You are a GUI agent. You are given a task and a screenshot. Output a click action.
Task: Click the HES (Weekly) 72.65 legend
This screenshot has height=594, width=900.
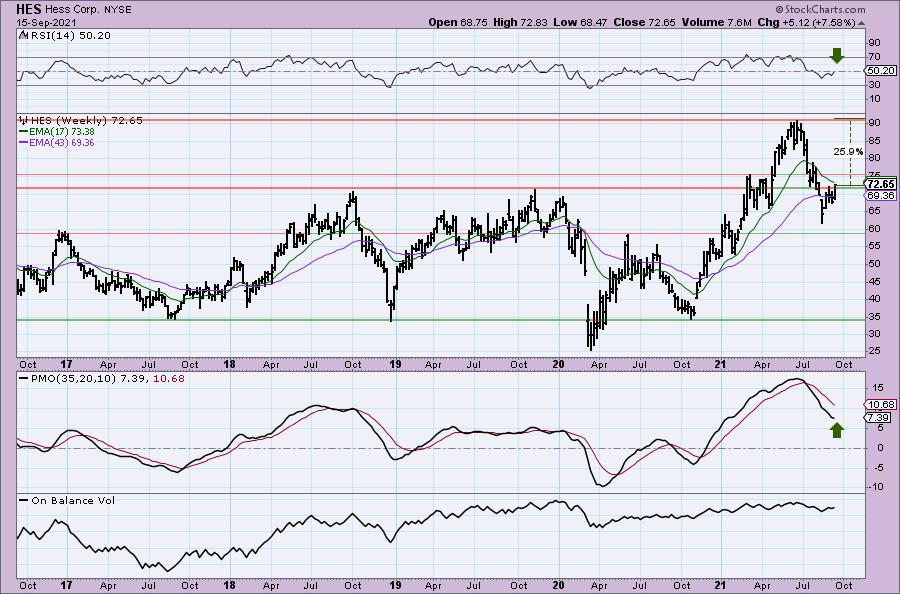pos(86,121)
